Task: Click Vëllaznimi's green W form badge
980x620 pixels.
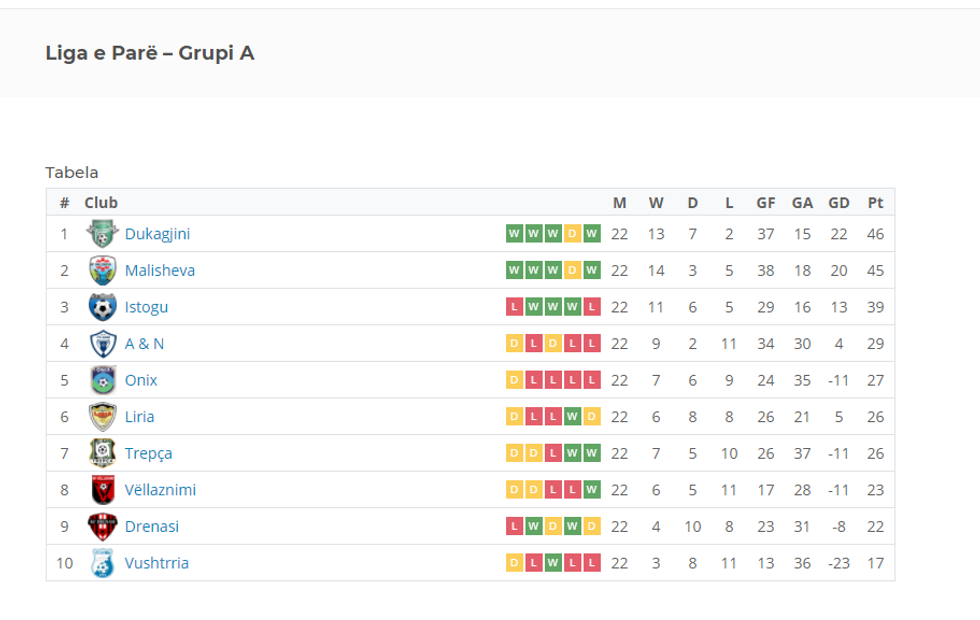Action: click(x=592, y=490)
